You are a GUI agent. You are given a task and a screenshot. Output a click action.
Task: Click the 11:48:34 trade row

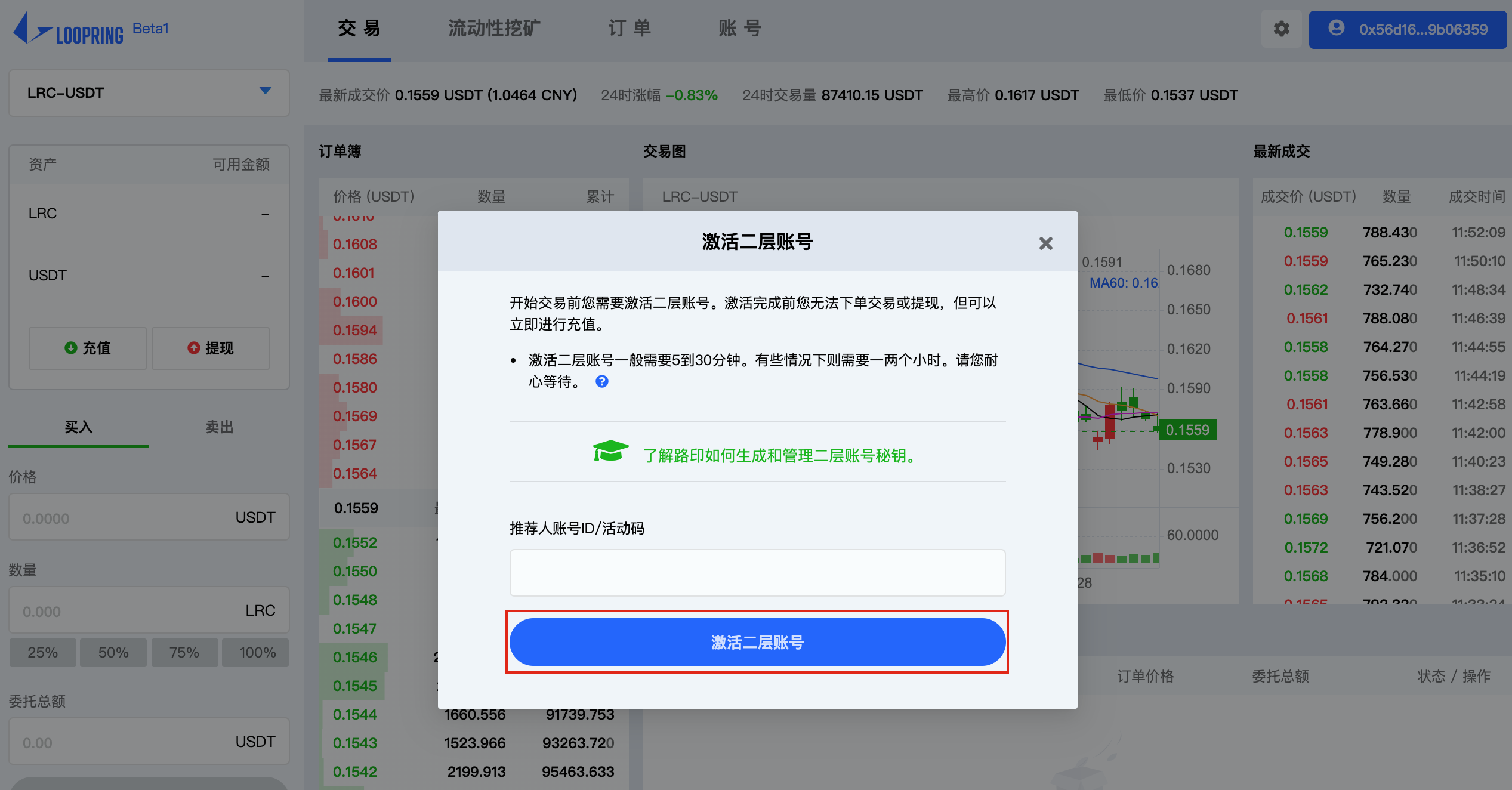pyautogui.click(x=1382, y=289)
